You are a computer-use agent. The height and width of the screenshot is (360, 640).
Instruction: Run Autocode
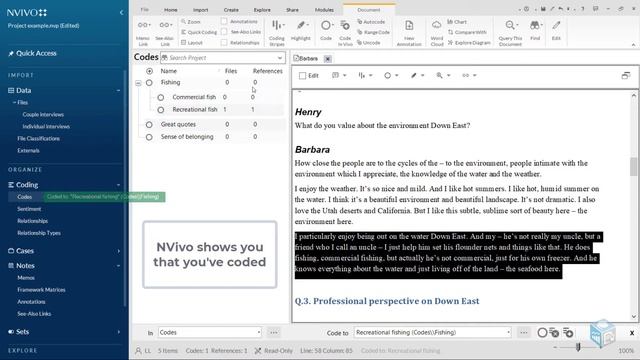click(371, 22)
